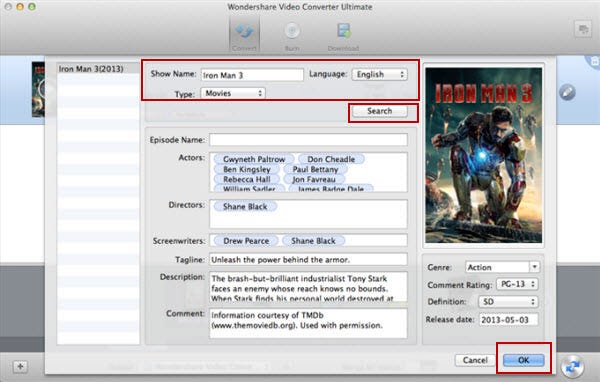Select the Don Cheadle actor tag

[x=331, y=159]
